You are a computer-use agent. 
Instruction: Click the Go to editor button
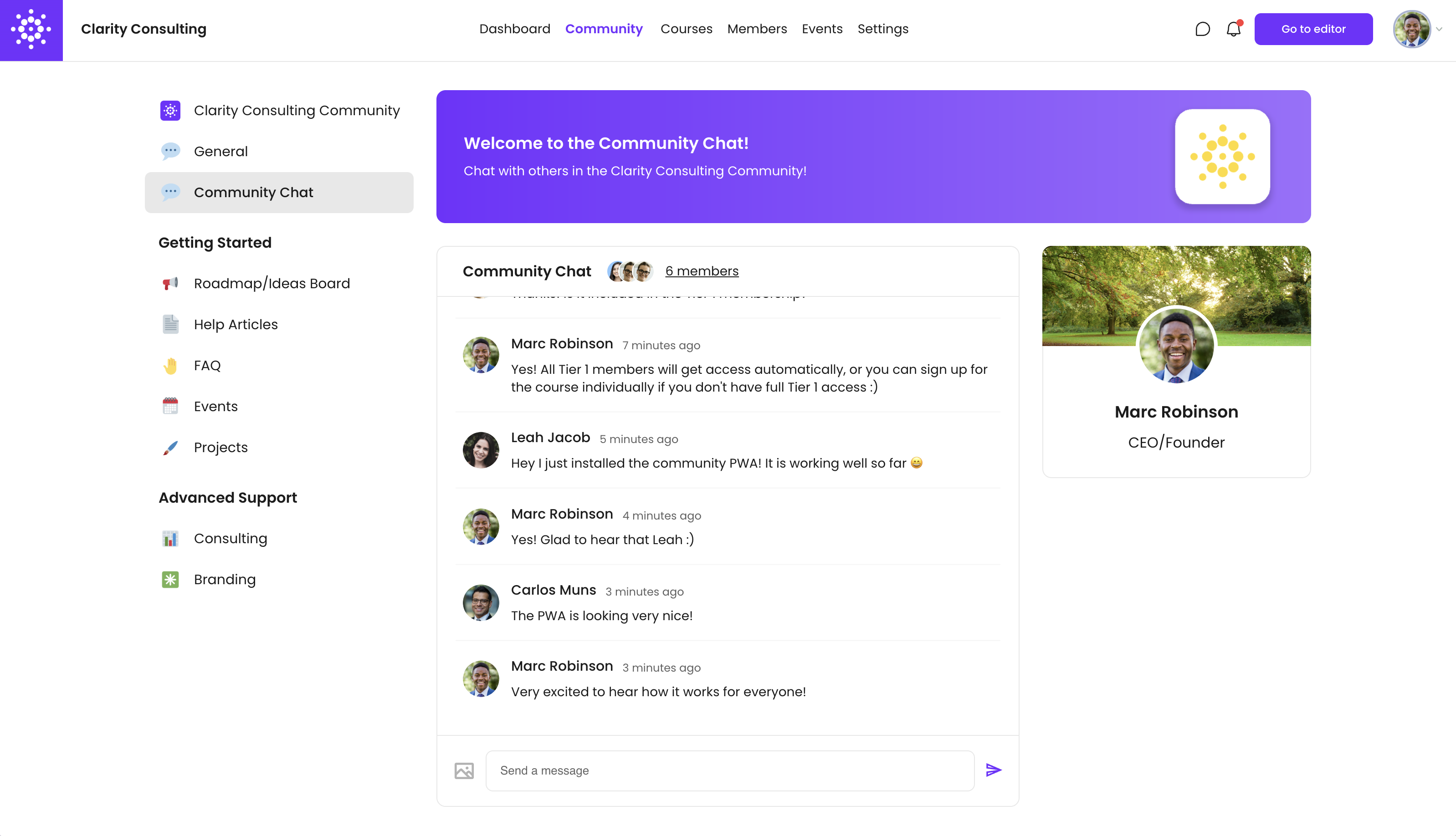[x=1313, y=29]
